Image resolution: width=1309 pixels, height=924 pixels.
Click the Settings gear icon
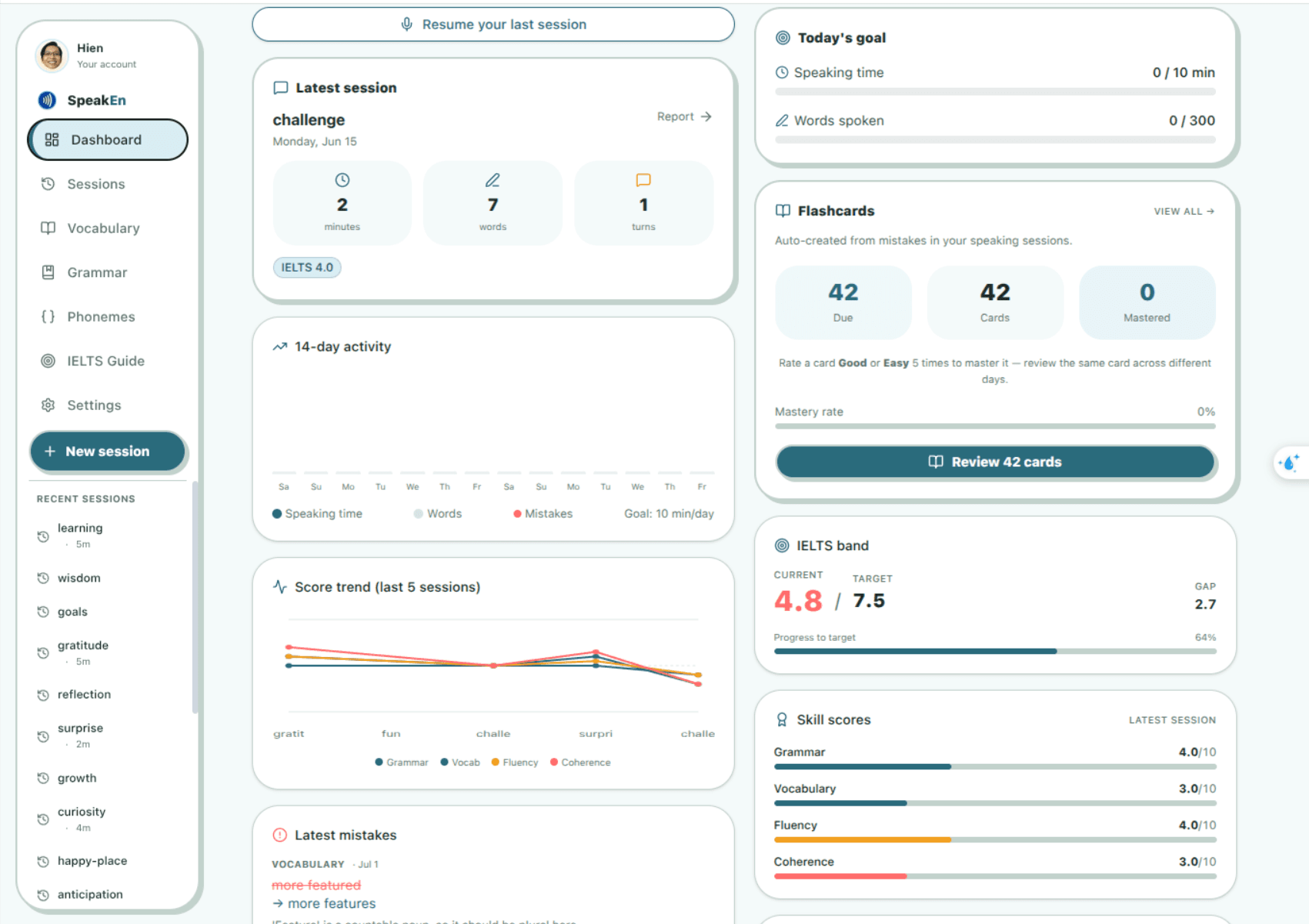48,405
